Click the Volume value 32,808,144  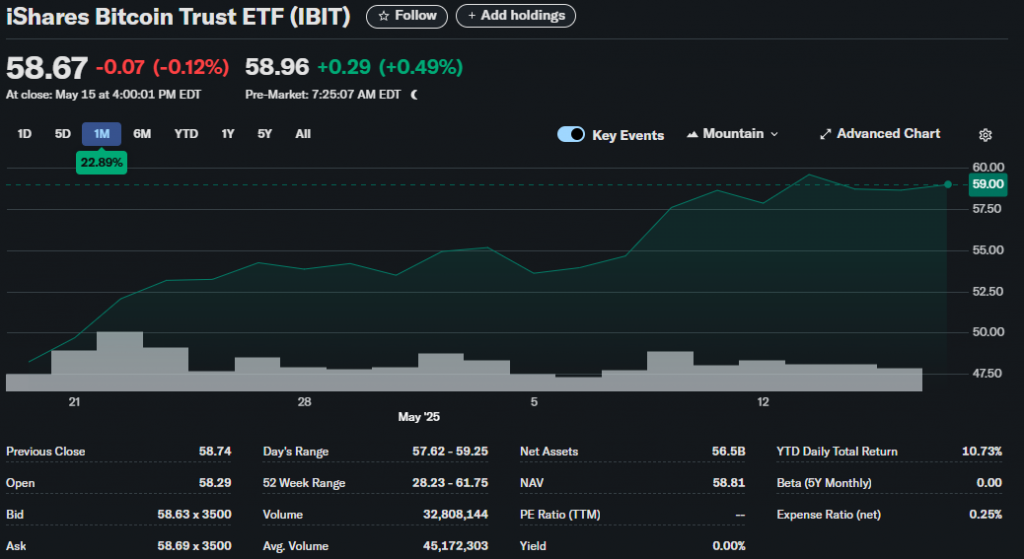[x=455, y=514]
